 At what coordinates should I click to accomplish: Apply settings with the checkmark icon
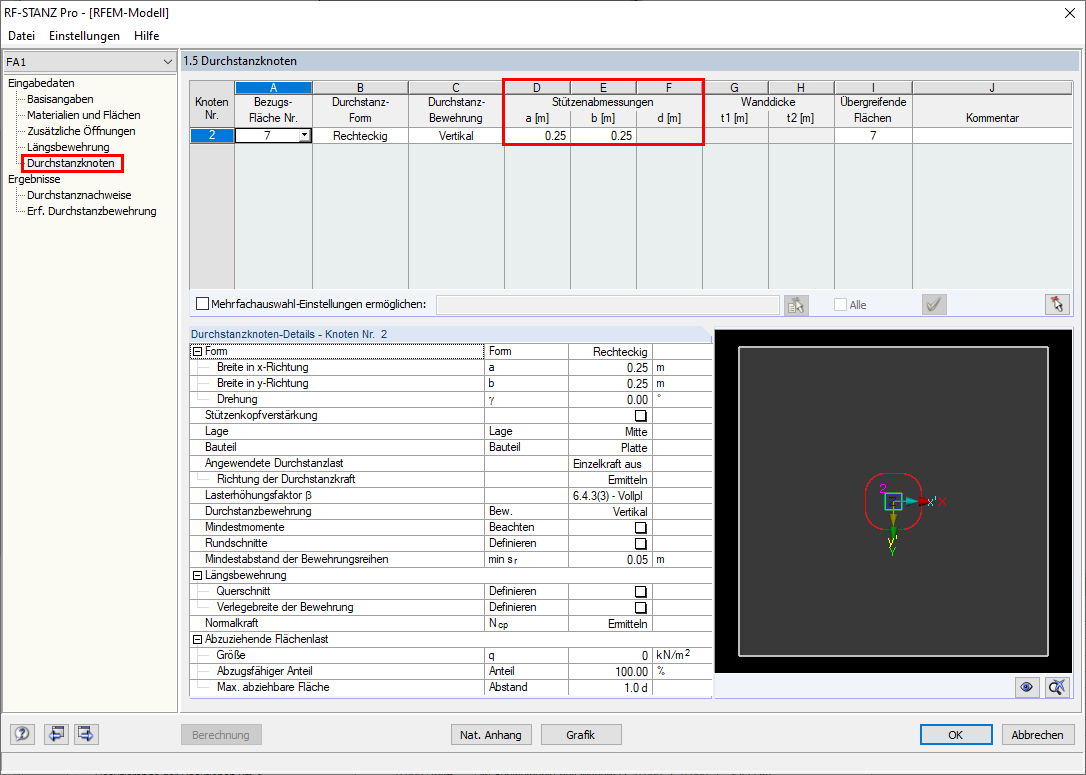[933, 304]
